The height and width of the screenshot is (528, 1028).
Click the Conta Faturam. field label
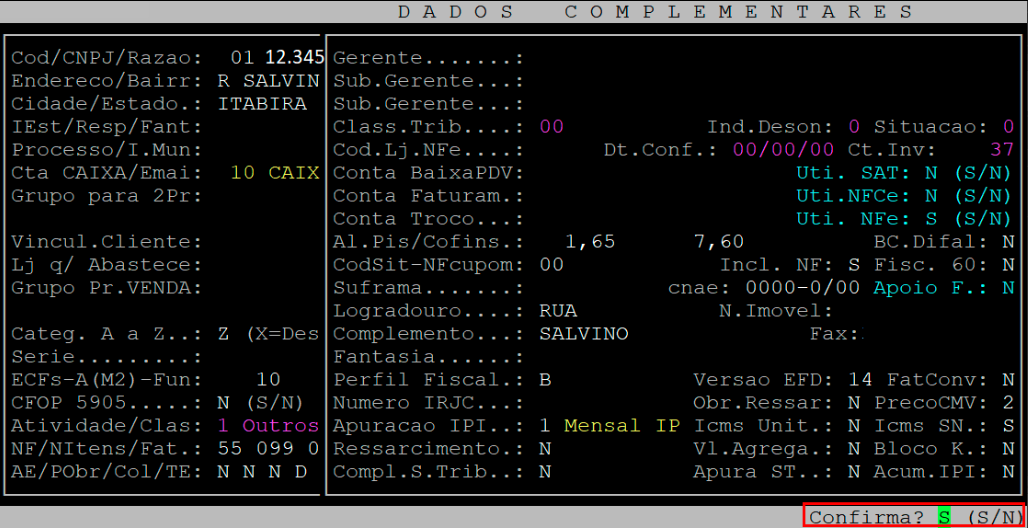(x=428, y=196)
